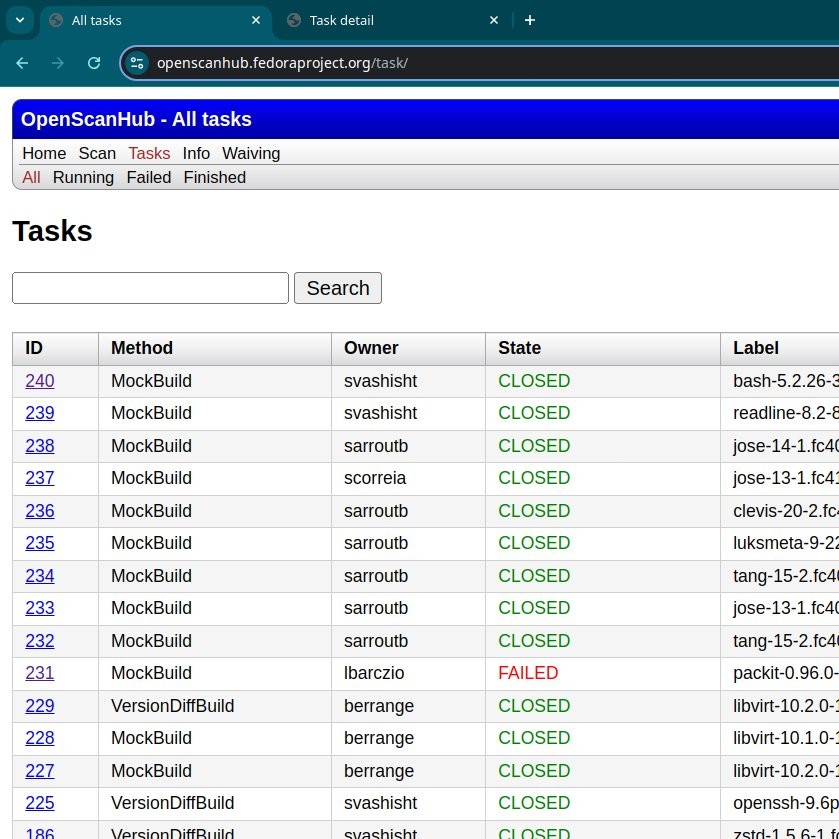Open task 237 link
The height and width of the screenshot is (839, 839).
(40, 478)
